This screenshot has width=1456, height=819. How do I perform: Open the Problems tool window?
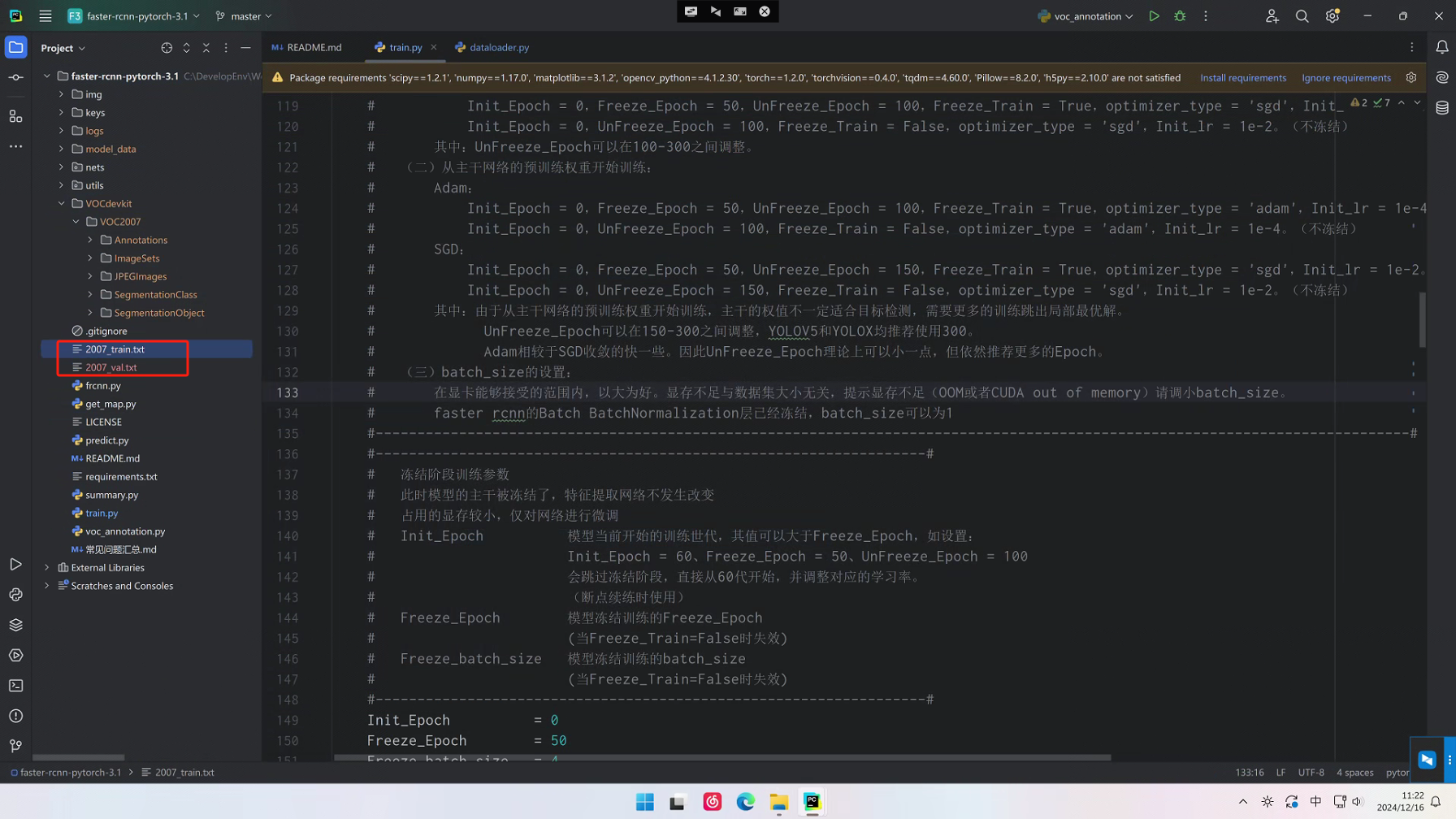point(15,716)
